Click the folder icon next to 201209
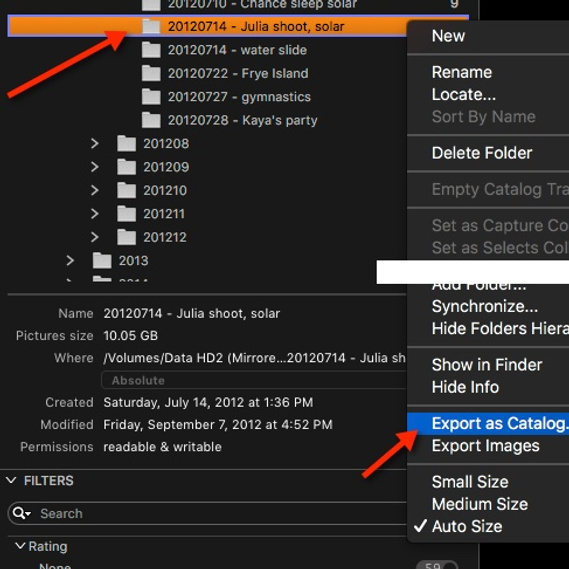 127,167
